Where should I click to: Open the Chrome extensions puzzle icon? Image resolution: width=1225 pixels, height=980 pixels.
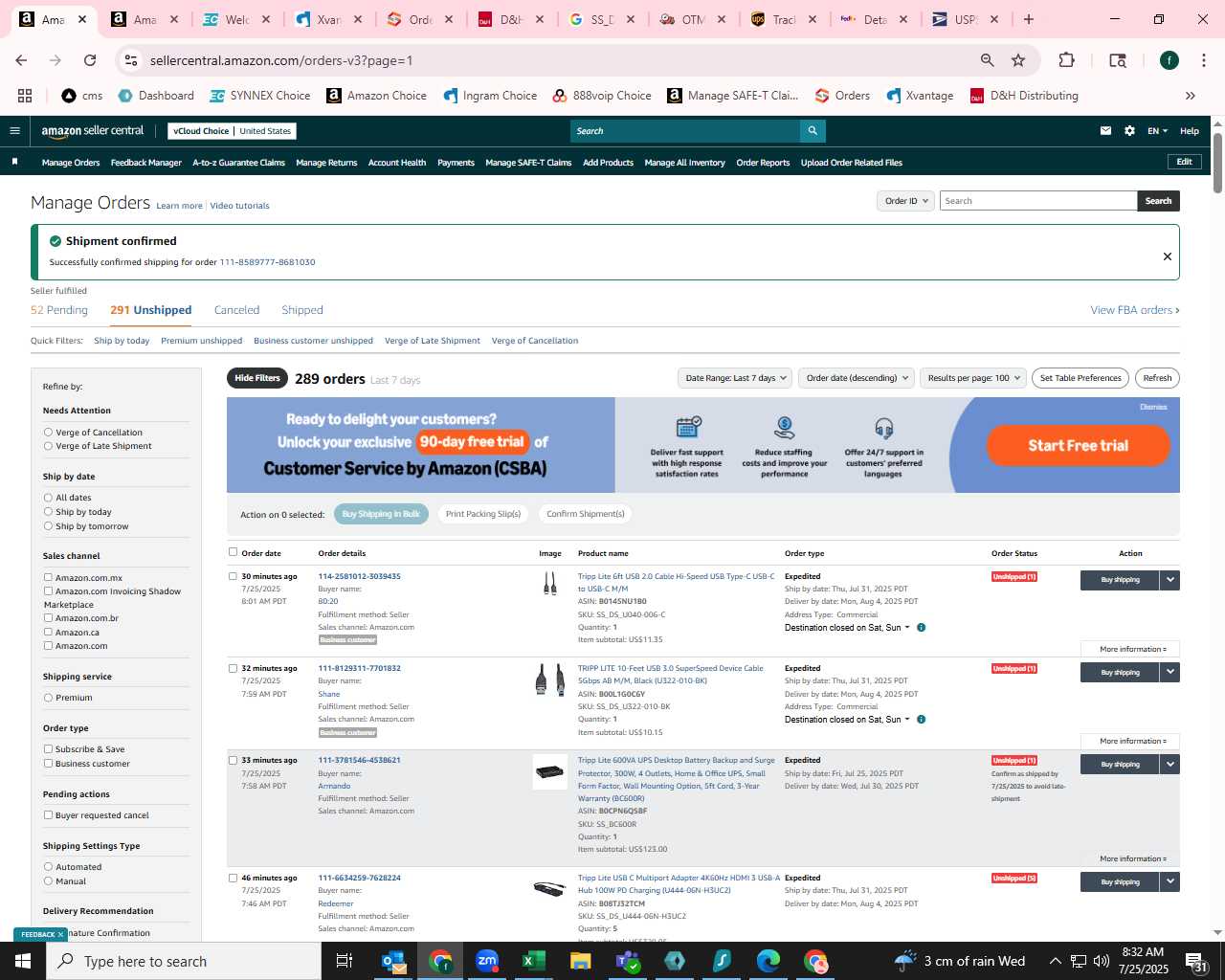click(x=1066, y=60)
